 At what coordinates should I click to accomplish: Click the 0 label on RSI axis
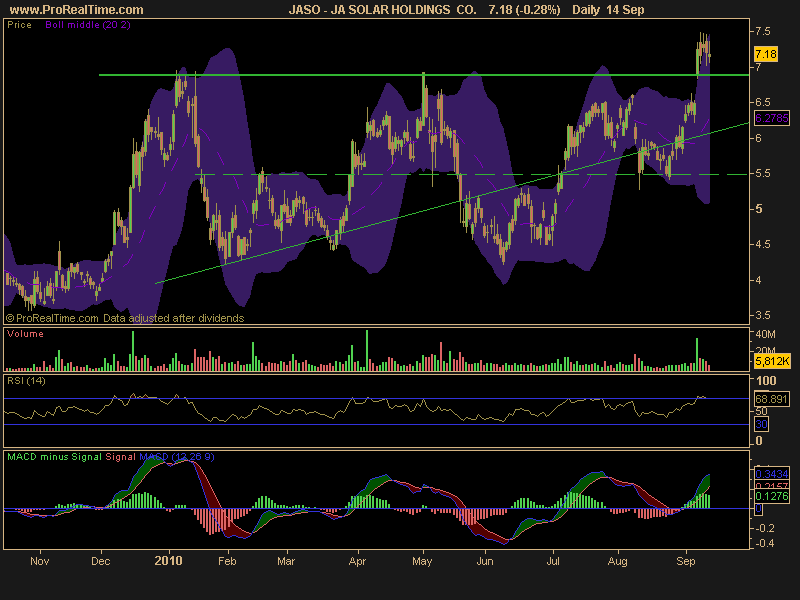click(759, 441)
